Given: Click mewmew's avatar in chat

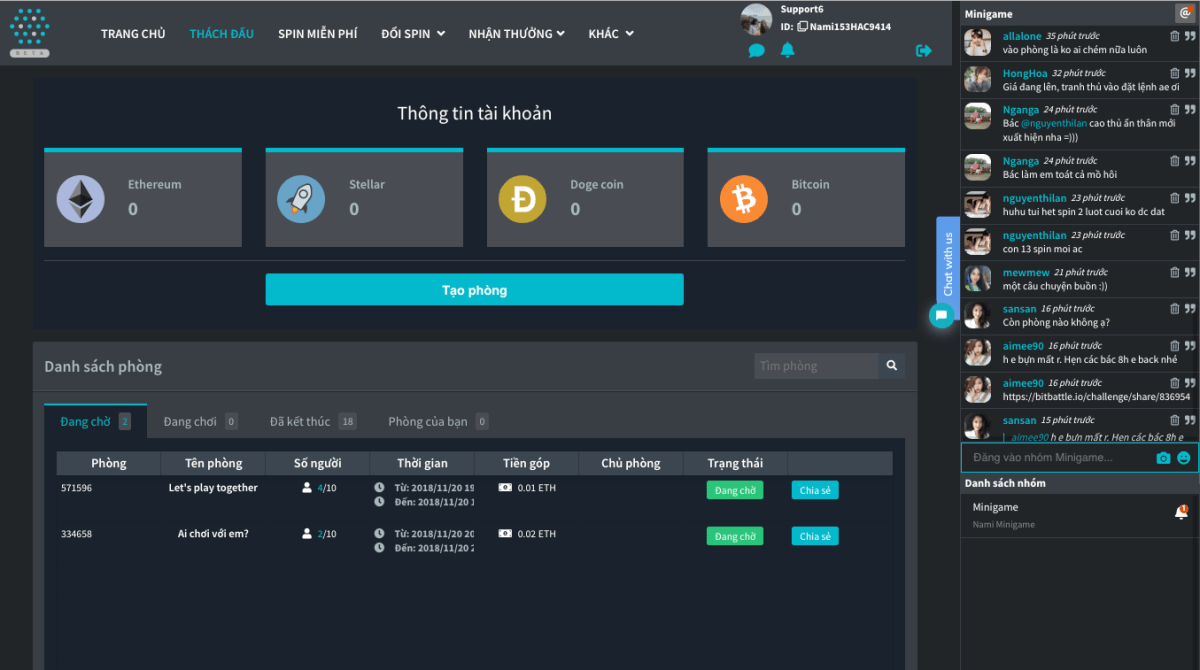Looking at the screenshot, I should coord(977,278).
